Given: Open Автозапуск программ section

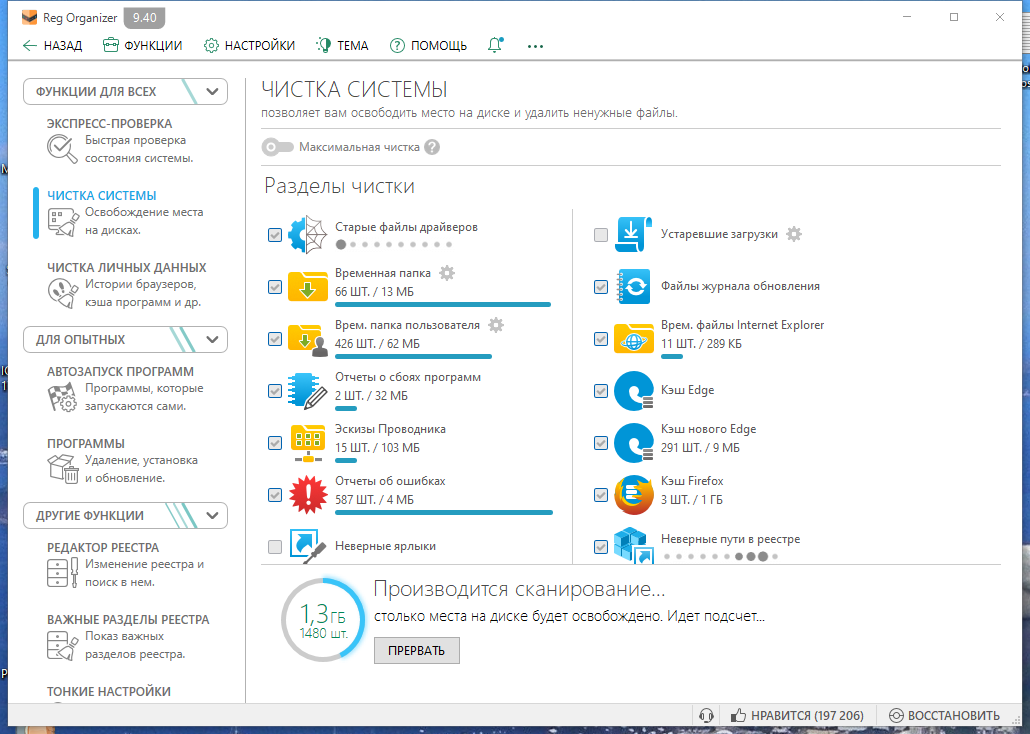Looking at the screenshot, I should click(x=125, y=388).
